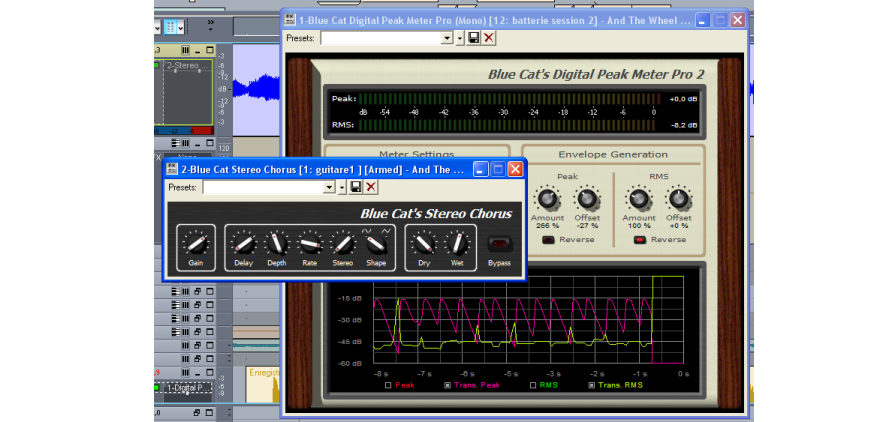
Task: Click the Stereo Chorus window system icon
Action: click(172, 169)
